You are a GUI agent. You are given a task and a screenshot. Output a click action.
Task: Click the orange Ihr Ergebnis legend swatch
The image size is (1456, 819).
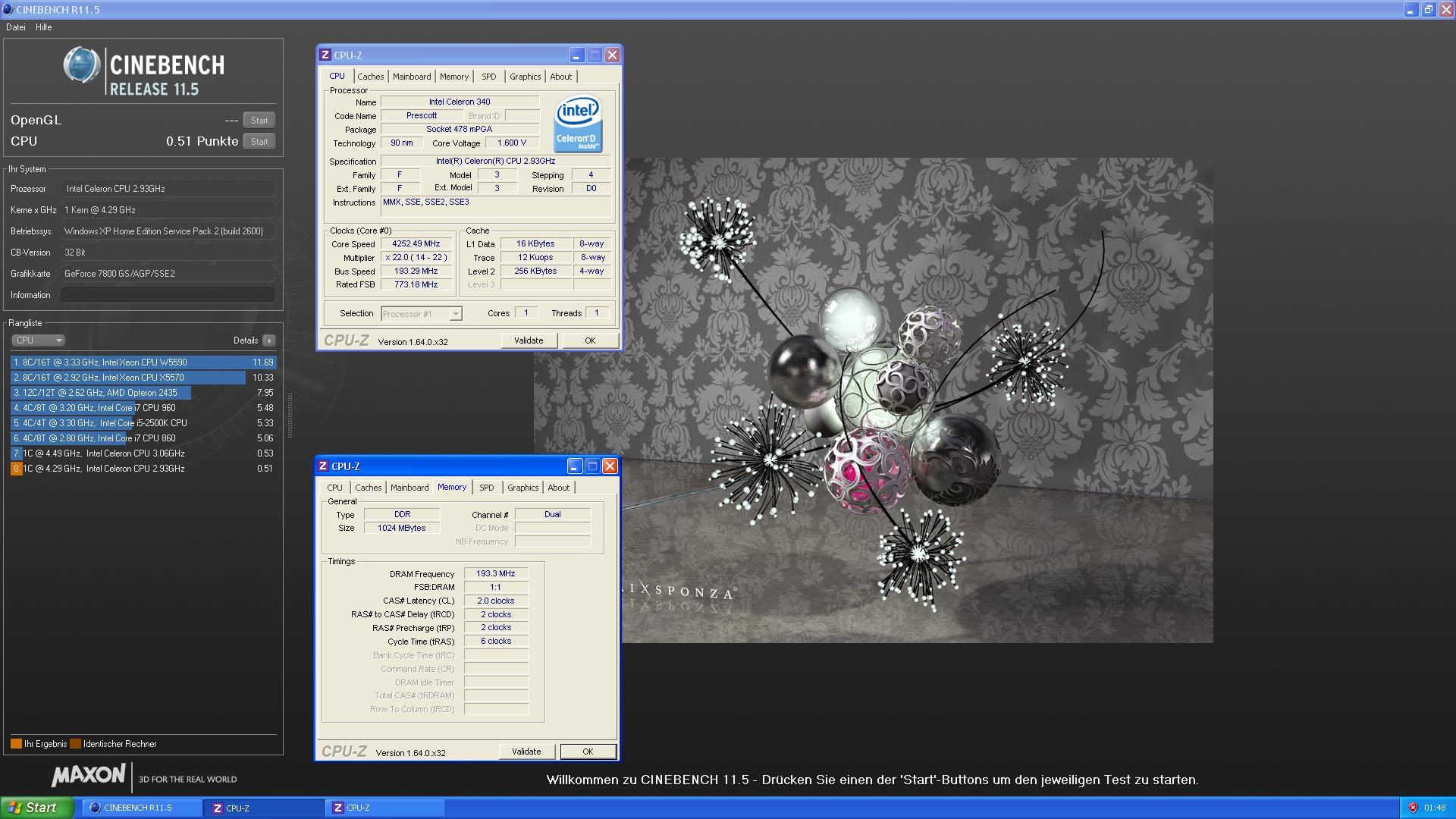pos(16,744)
